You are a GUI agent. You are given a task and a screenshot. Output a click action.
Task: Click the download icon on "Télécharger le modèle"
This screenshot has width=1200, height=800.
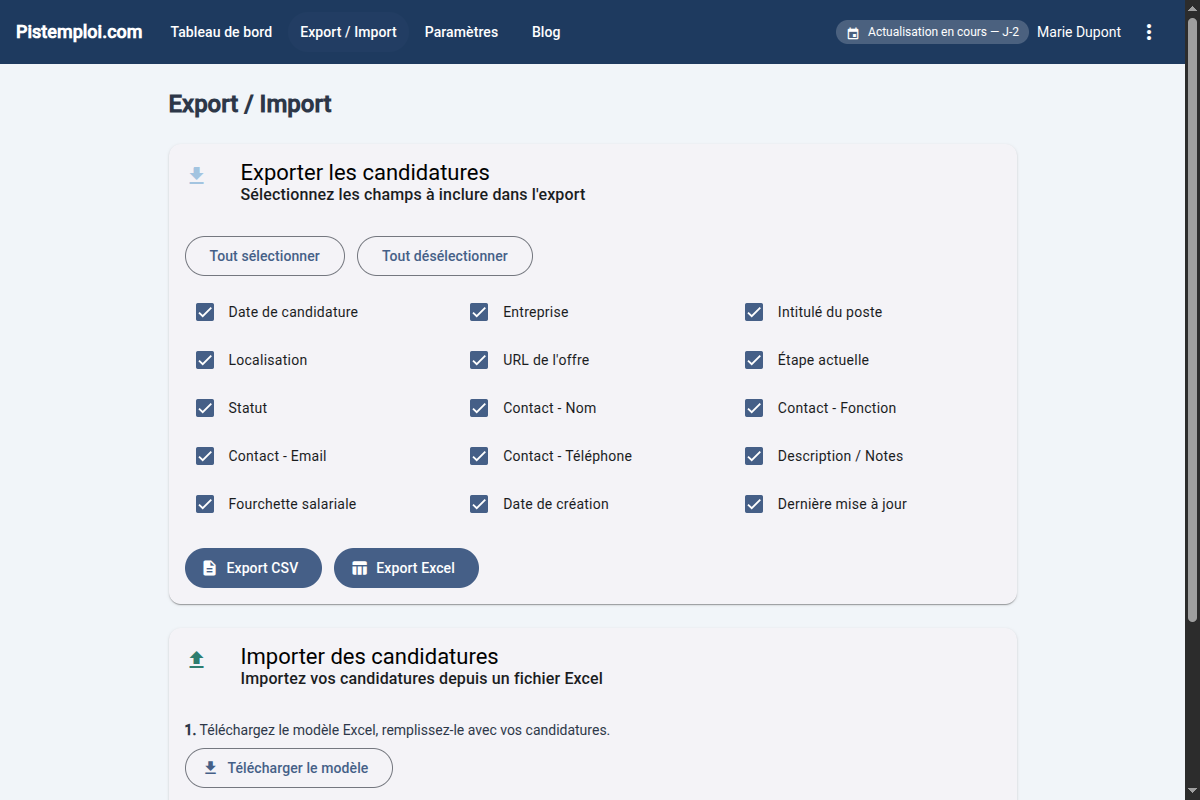click(x=211, y=767)
